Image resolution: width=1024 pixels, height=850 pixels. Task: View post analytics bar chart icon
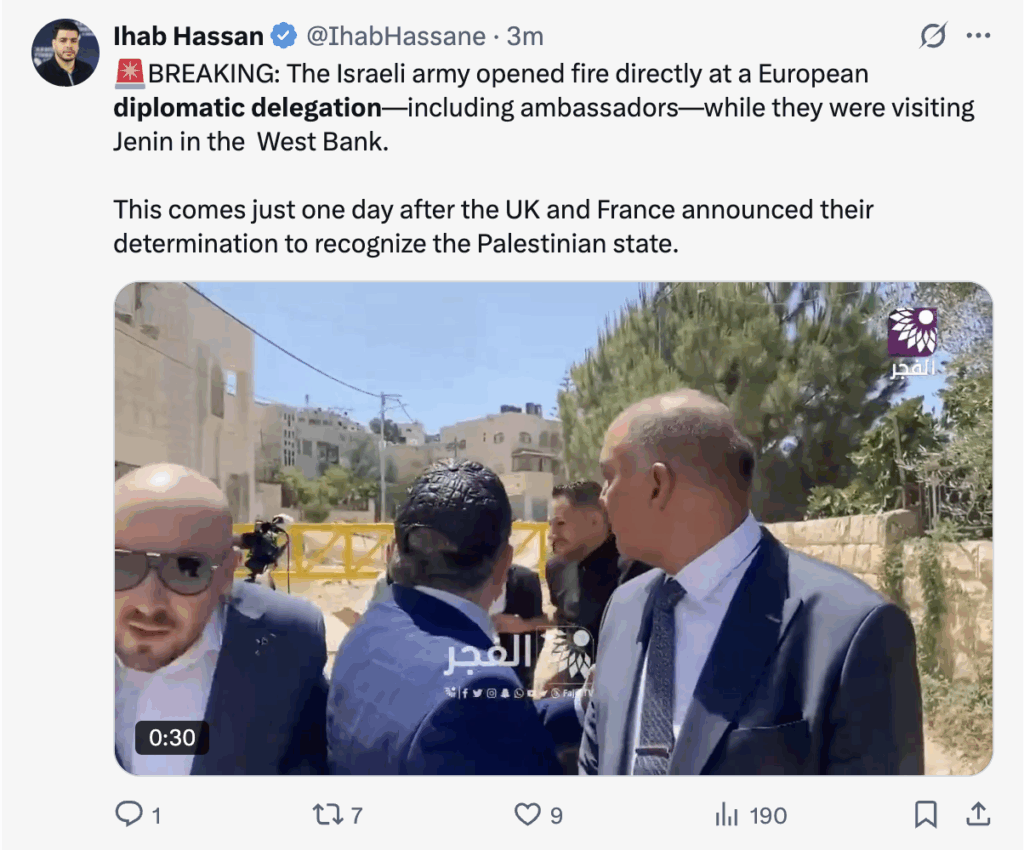(726, 815)
